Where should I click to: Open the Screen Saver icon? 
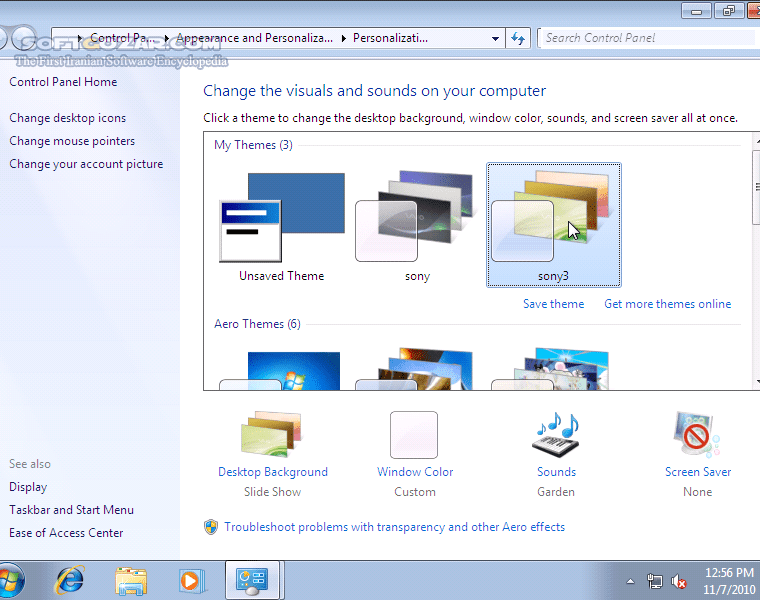[697, 434]
